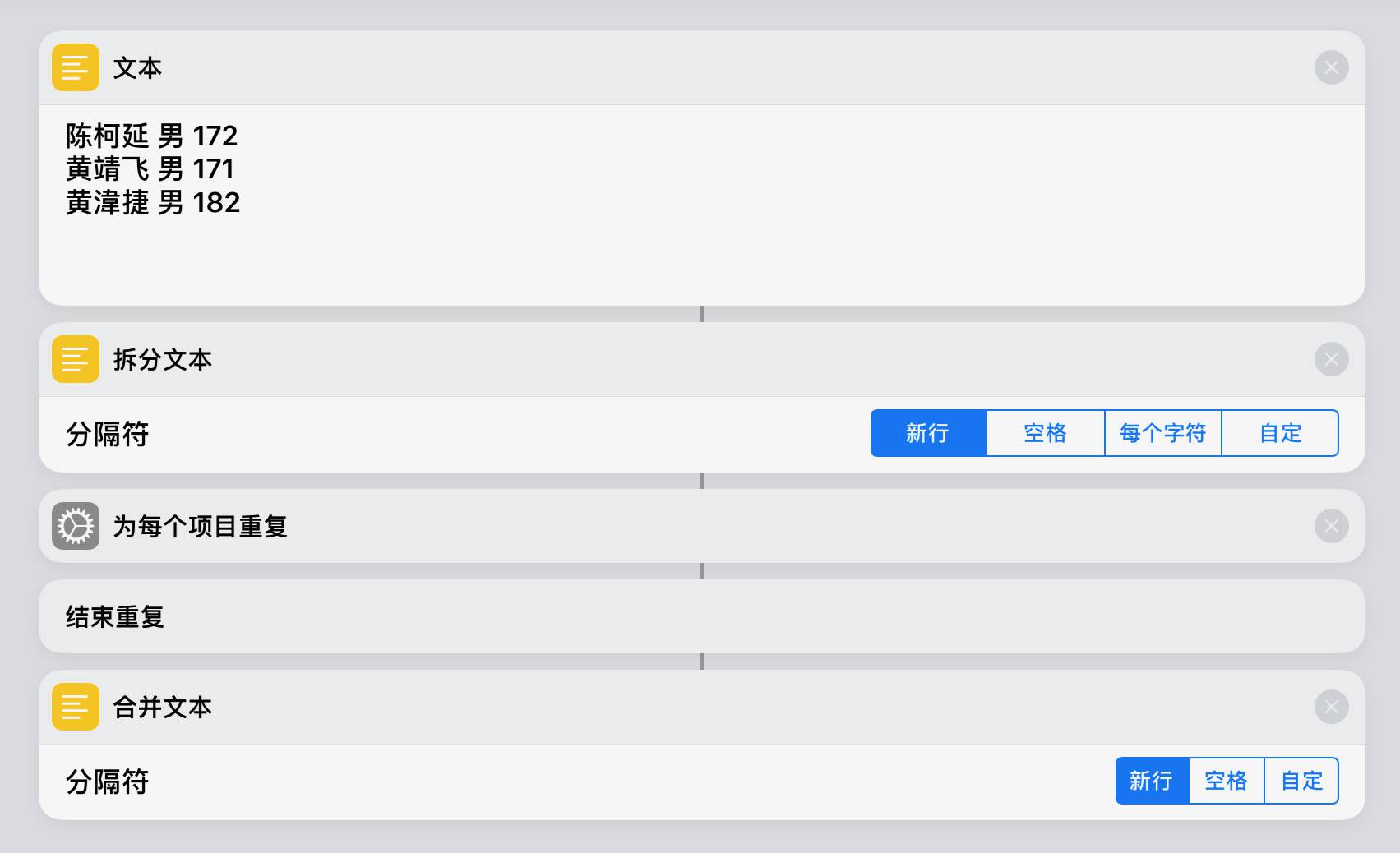Click the 为每个项目重复 action title

(x=200, y=526)
